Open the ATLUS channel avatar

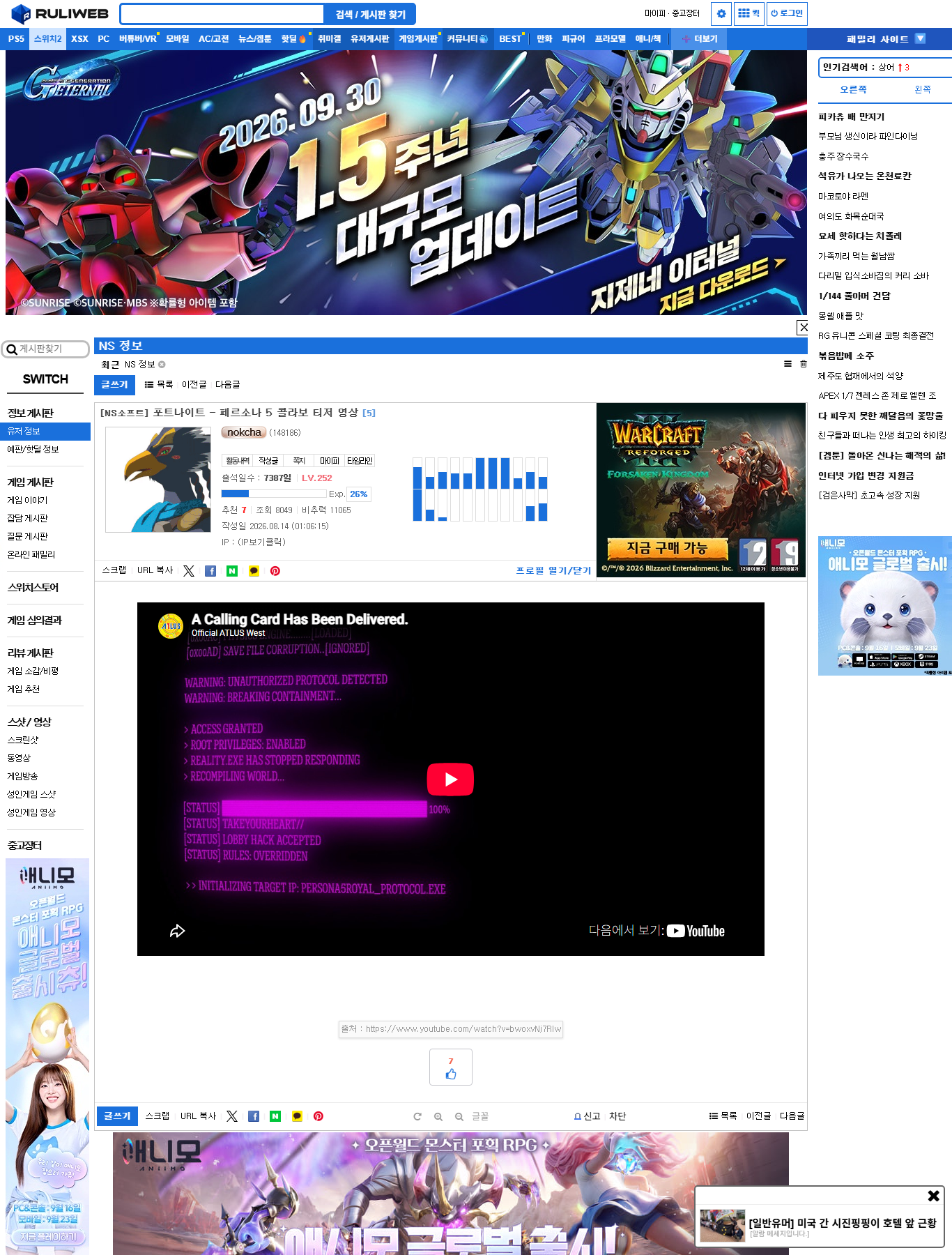pos(171,625)
